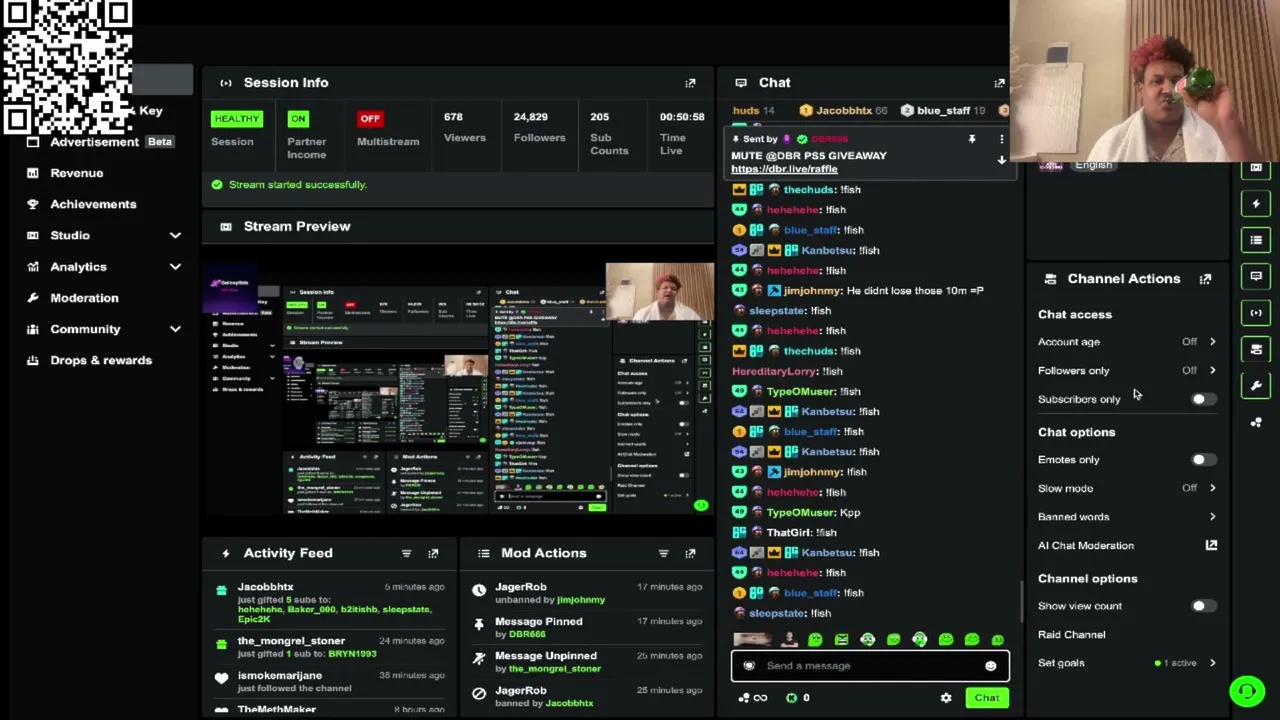Click the wrench icon in right sidebar
Screen dimensions: 1280x720
(1256, 386)
